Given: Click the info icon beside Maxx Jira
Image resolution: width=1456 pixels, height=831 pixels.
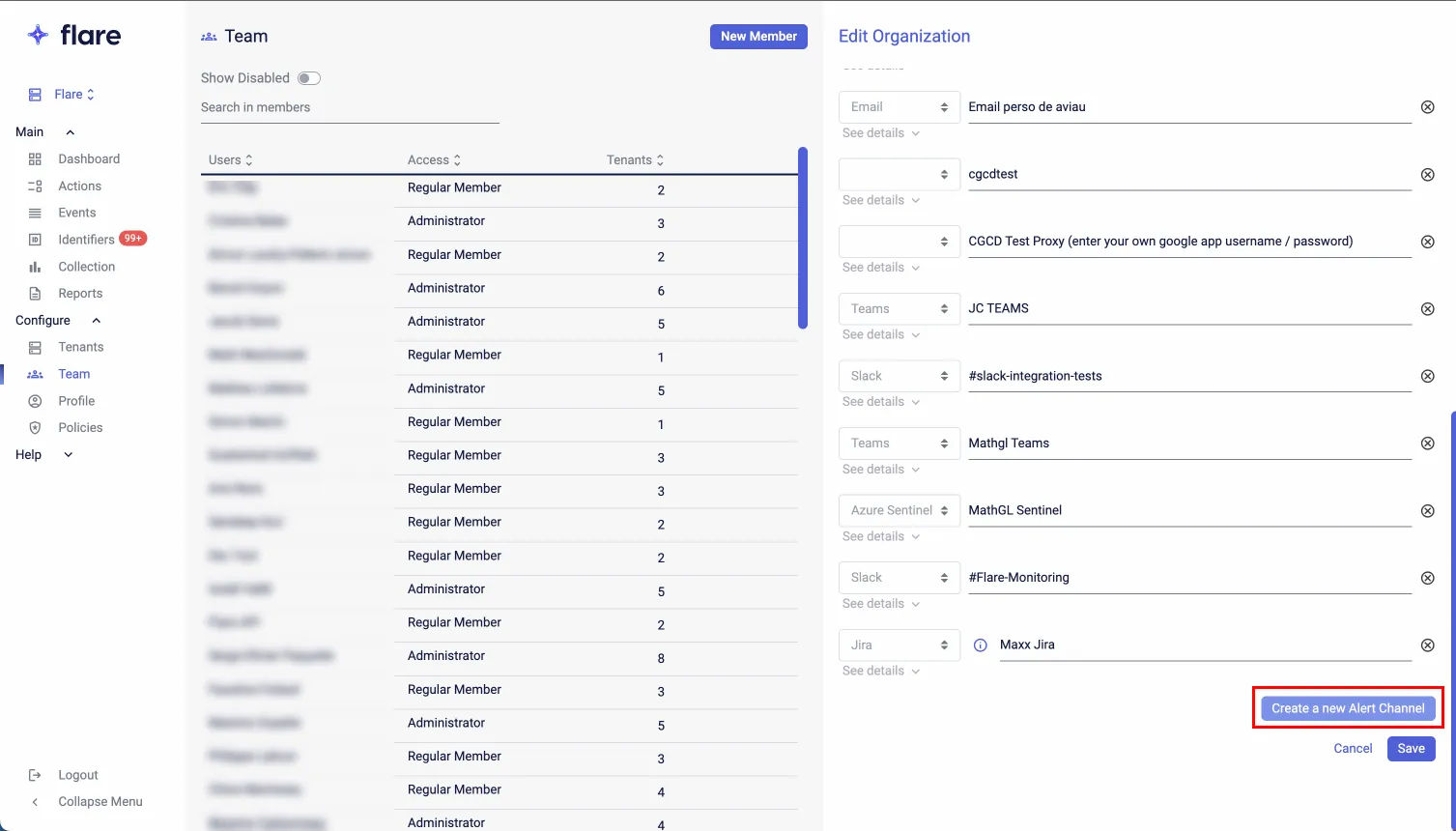Looking at the screenshot, I should pyautogui.click(x=980, y=645).
